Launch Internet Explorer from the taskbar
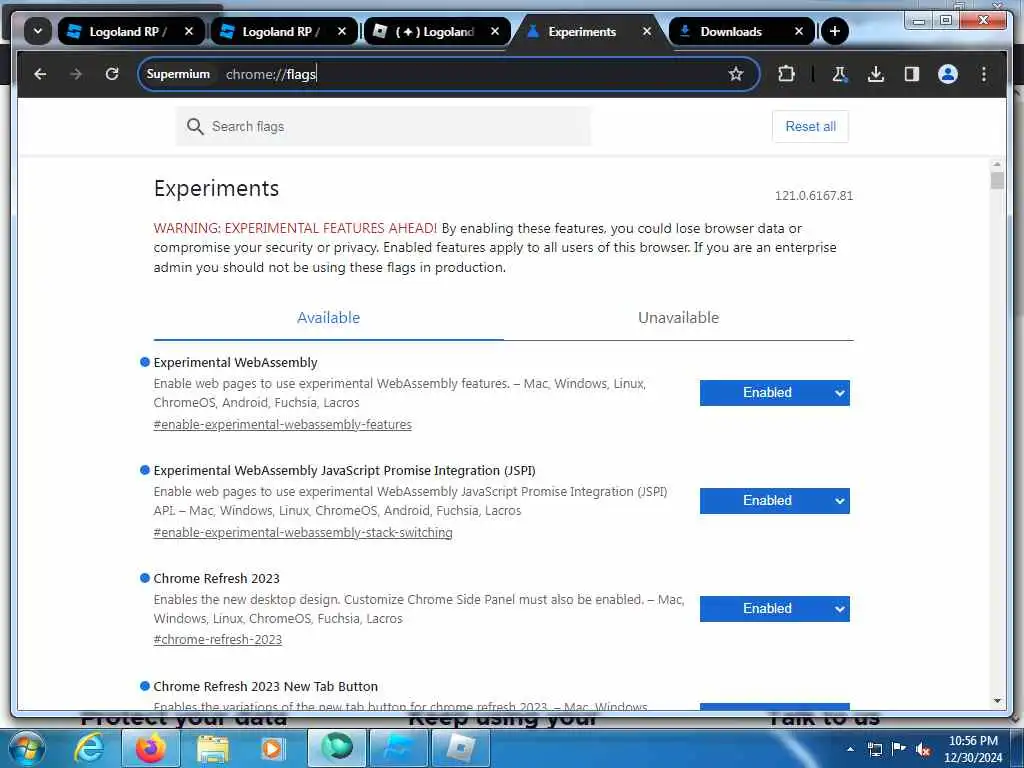 coord(89,747)
